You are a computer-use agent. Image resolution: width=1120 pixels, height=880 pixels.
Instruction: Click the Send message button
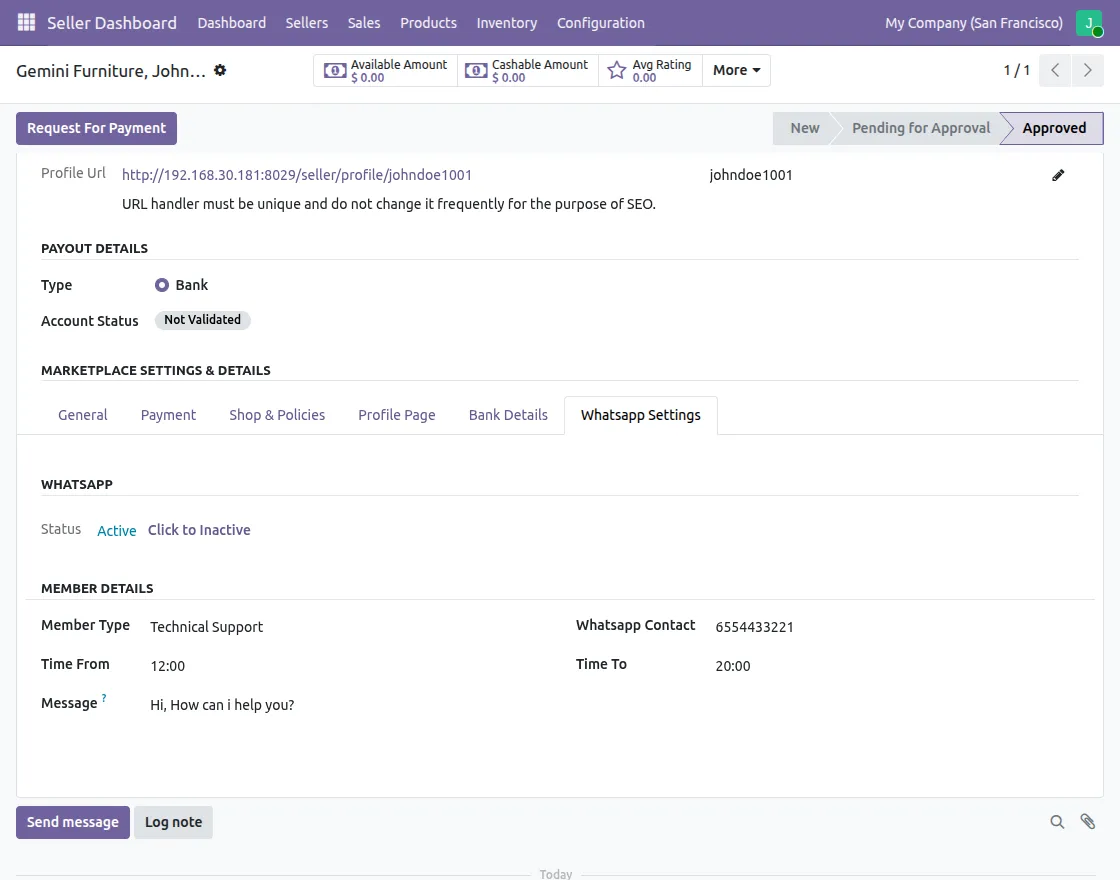[73, 822]
